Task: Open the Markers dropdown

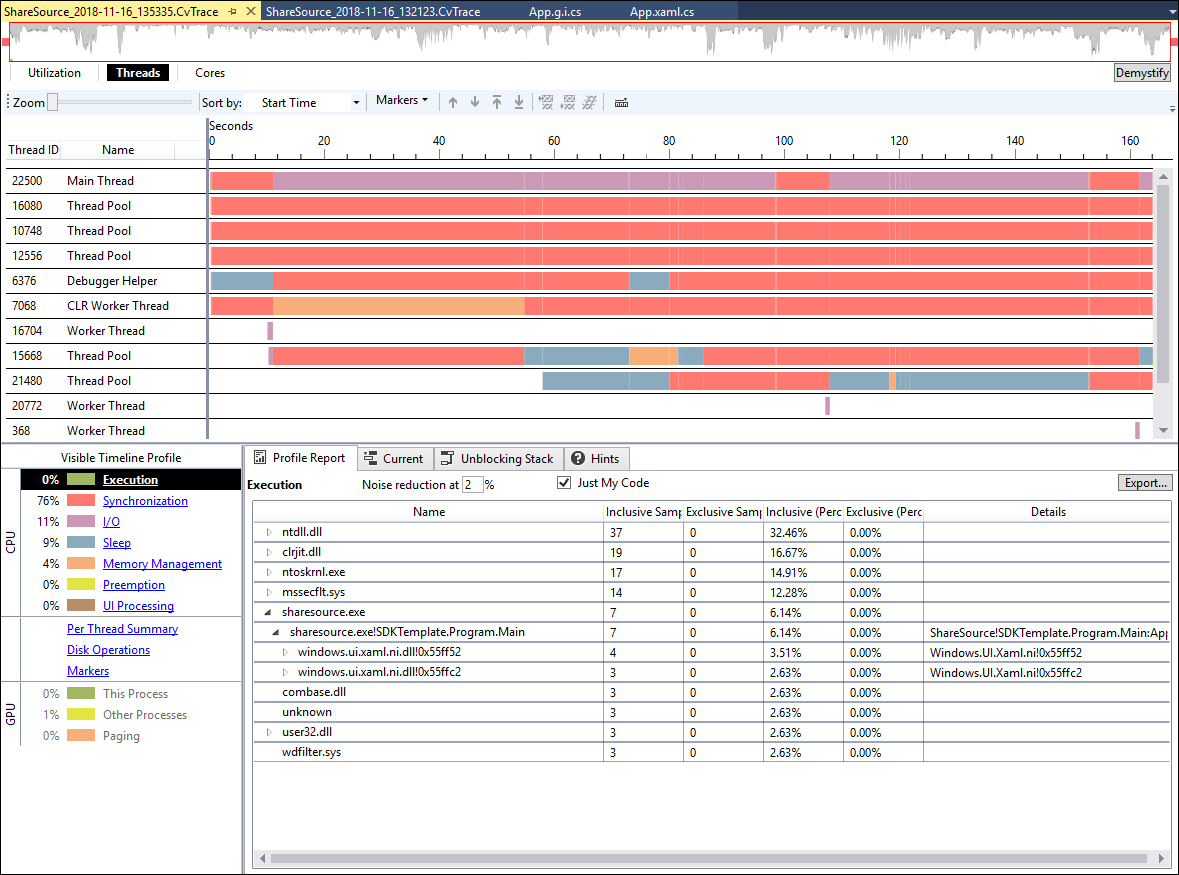Action: click(402, 100)
